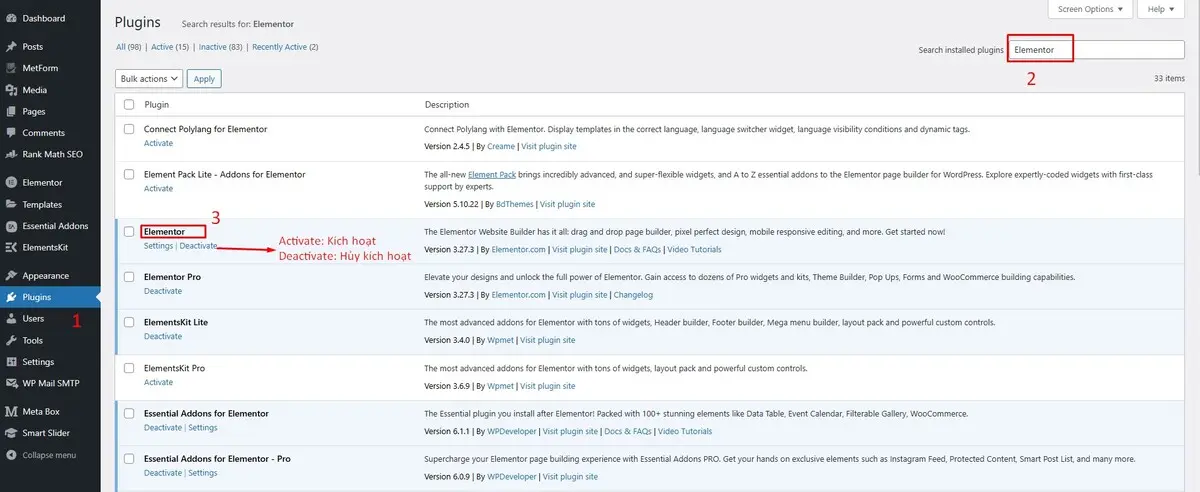Check Essential Addons for Elementor checkbox
This screenshot has width=1200, height=492.
129,413
